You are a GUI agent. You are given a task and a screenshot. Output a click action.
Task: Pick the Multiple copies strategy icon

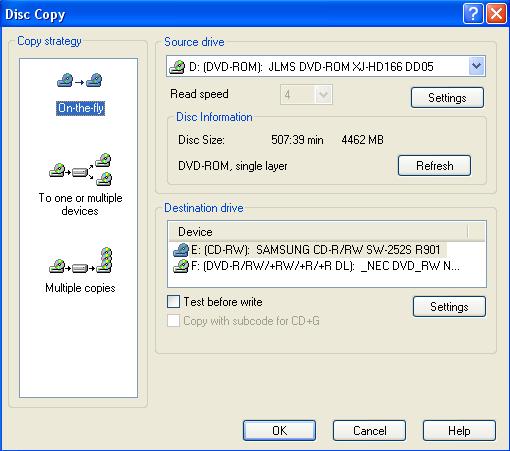(x=80, y=261)
